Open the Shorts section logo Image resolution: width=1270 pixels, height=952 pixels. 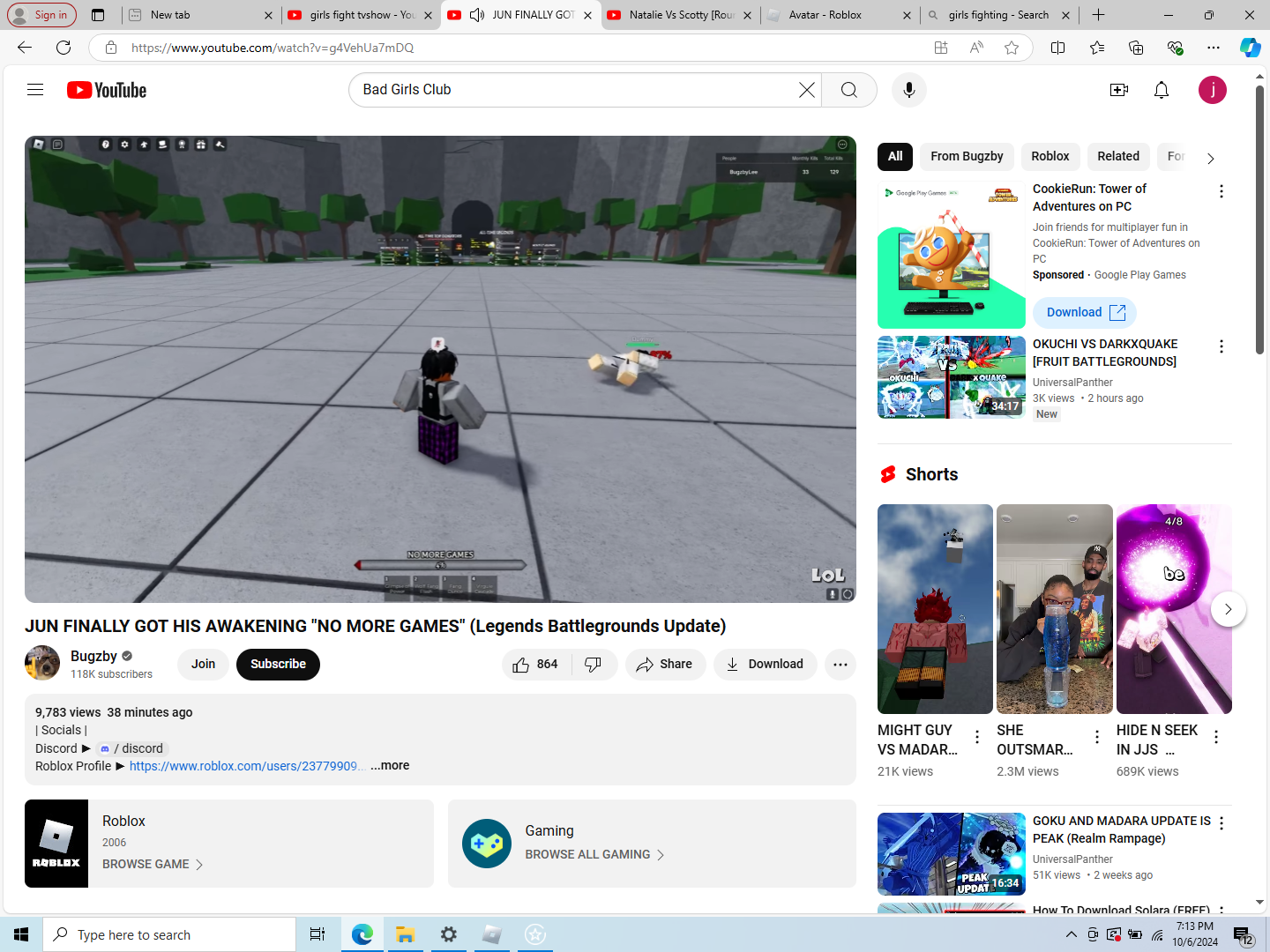[x=888, y=474]
